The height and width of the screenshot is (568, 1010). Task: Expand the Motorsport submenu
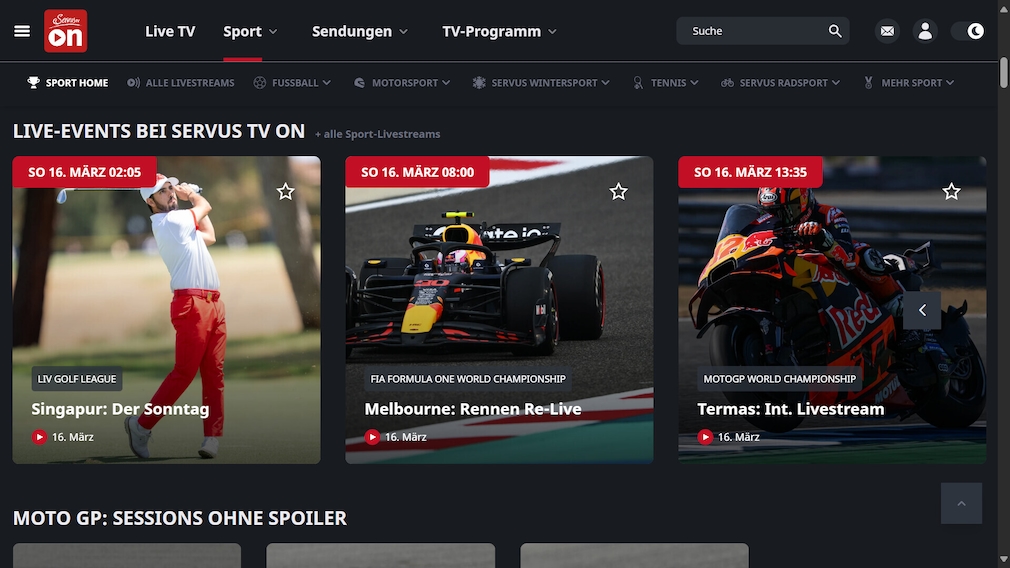[402, 82]
